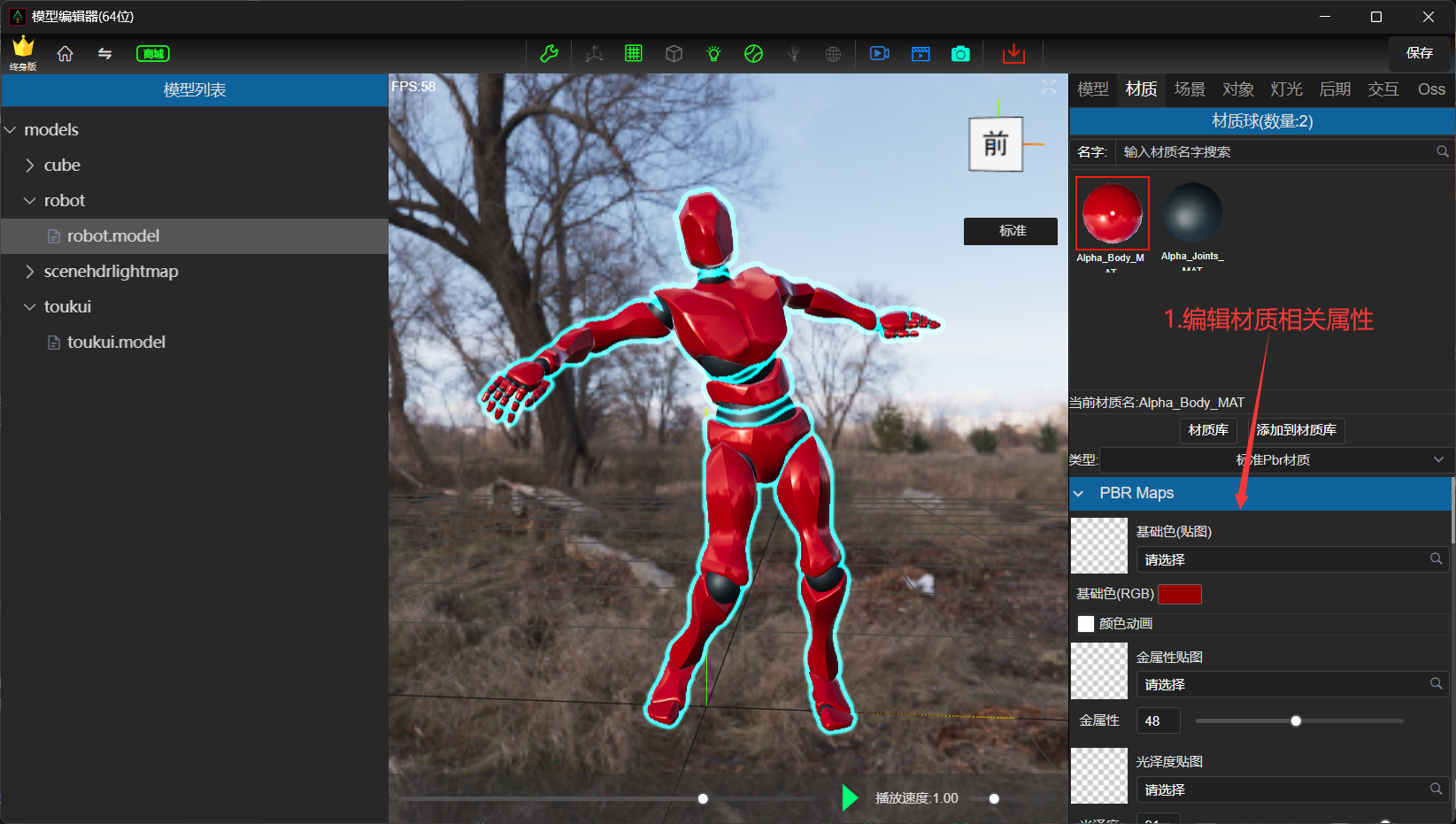Click search icon in 光泽度贴图 field
The image size is (1456, 824).
[x=1436, y=789]
